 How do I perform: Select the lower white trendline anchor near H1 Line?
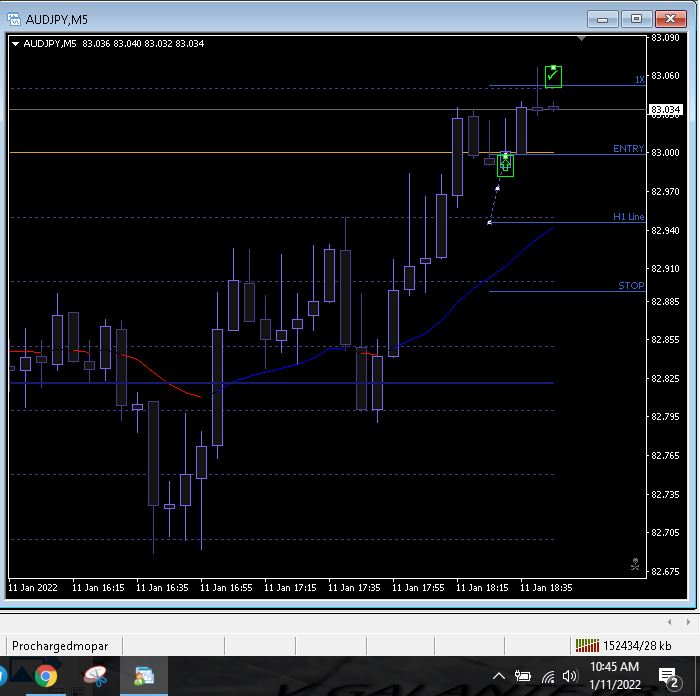[x=489, y=222]
